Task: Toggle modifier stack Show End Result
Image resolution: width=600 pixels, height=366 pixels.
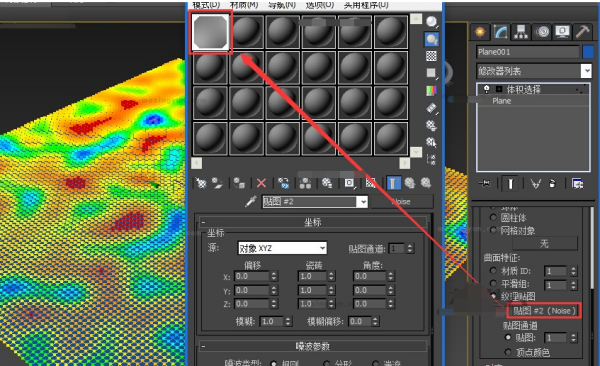Action: tap(510, 184)
